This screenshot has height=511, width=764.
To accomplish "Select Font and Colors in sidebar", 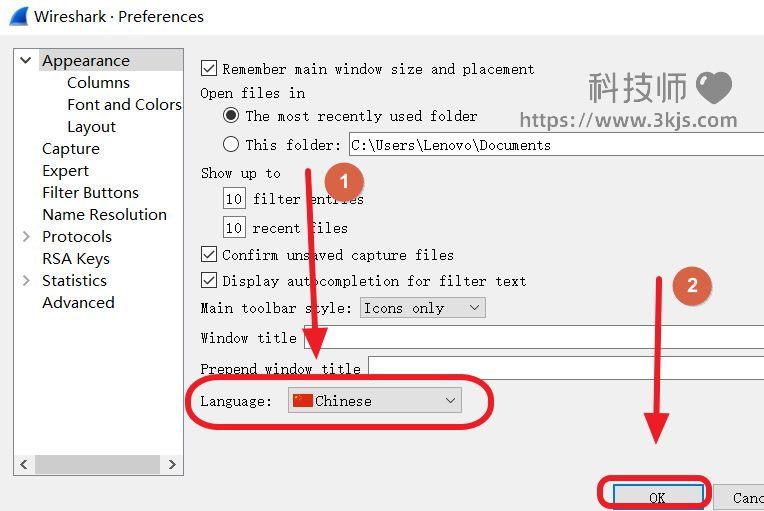I will pyautogui.click(x=124, y=105).
